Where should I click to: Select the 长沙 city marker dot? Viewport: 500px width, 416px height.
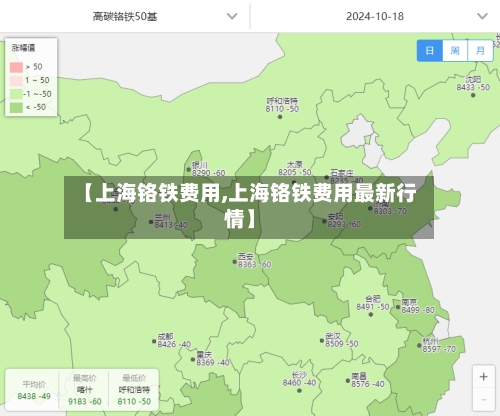pyautogui.click(x=299, y=391)
